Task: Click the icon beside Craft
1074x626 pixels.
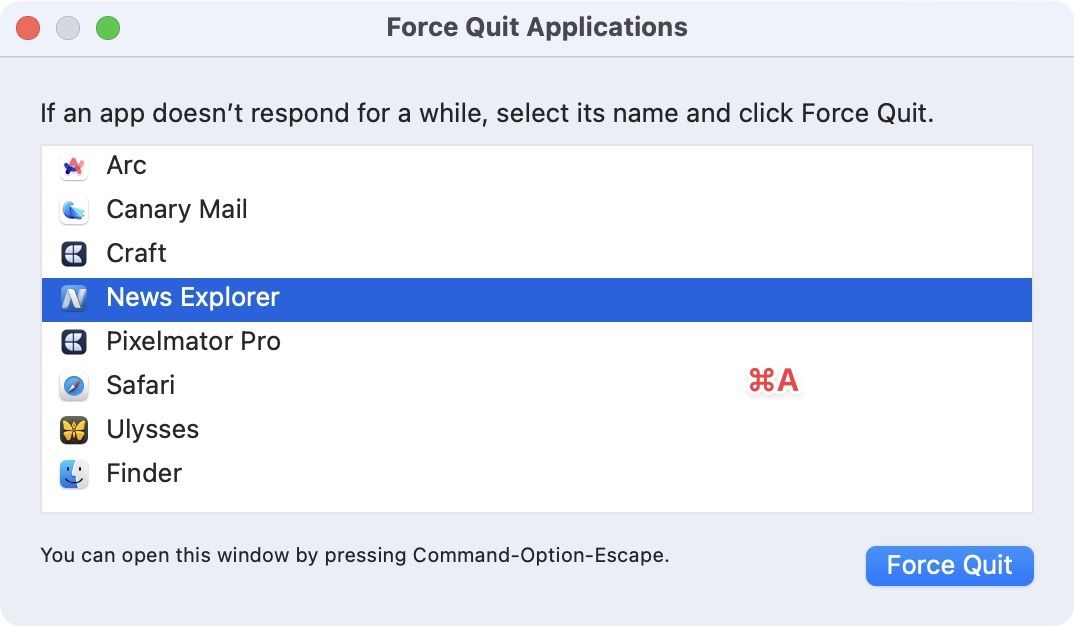Action: [74, 254]
